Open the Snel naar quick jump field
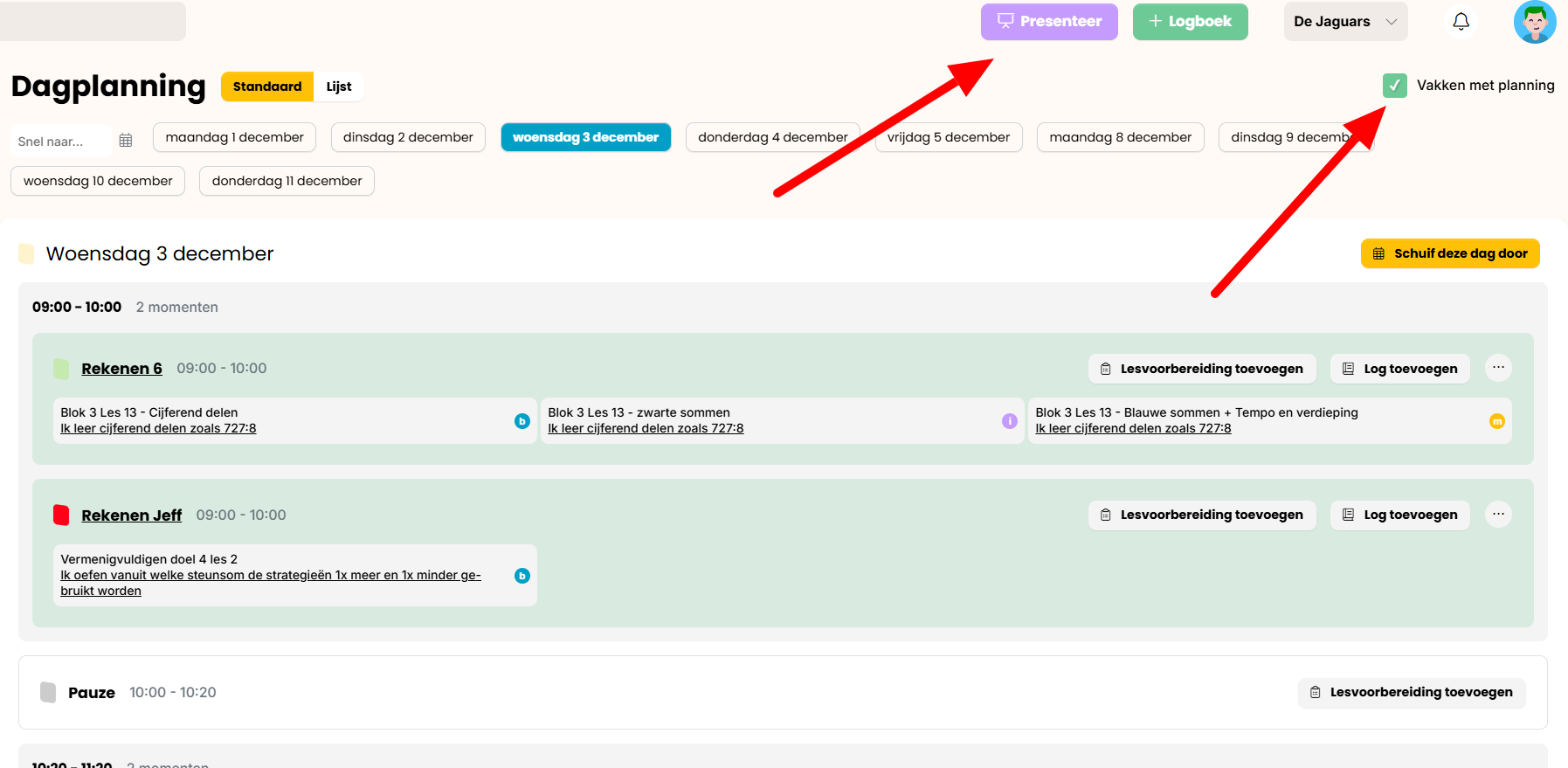The height and width of the screenshot is (768, 1568). (61, 142)
